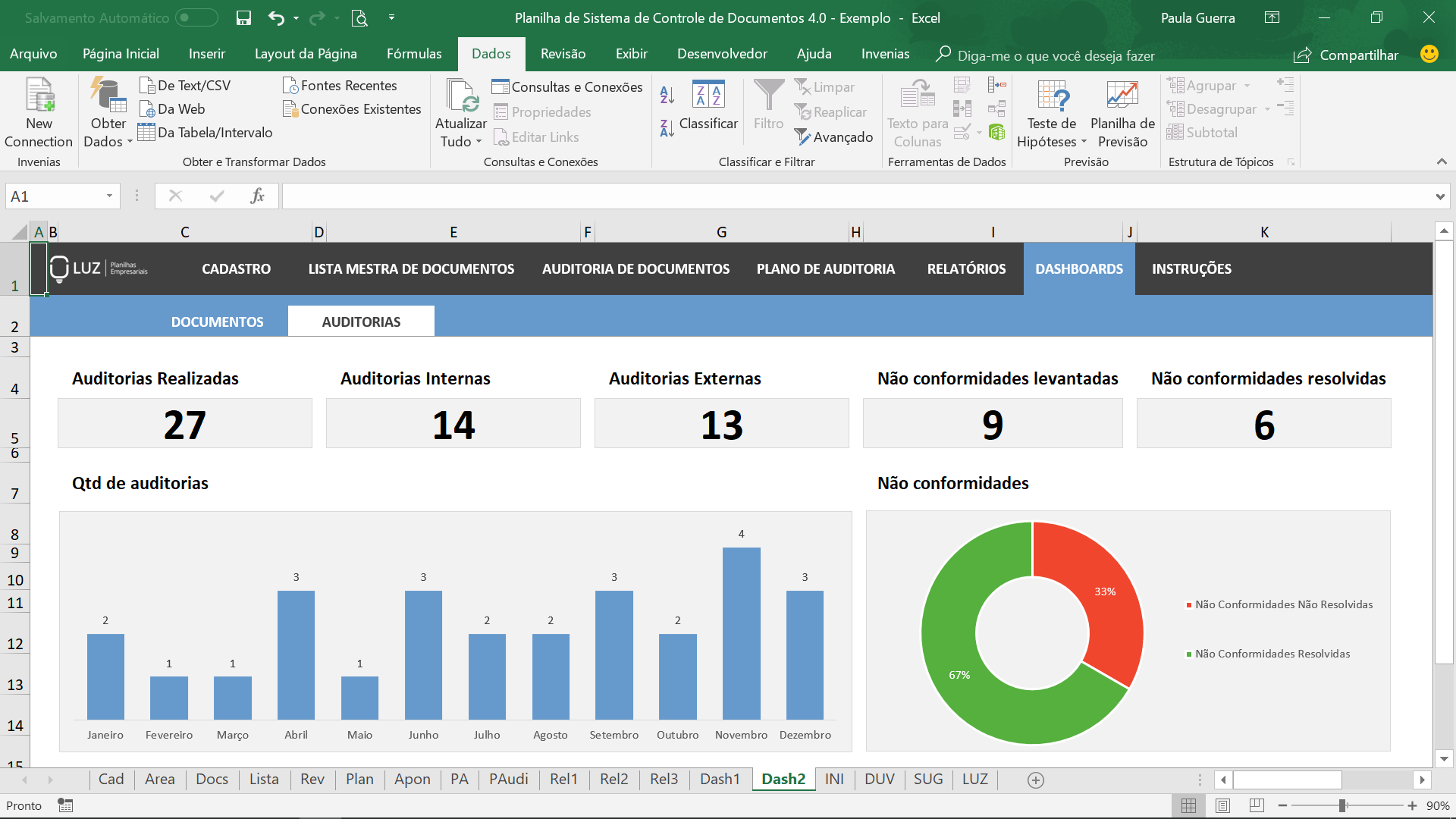Image resolution: width=1456 pixels, height=819 pixels.
Task: Click the Da Web data source icon
Action: click(148, 109)
